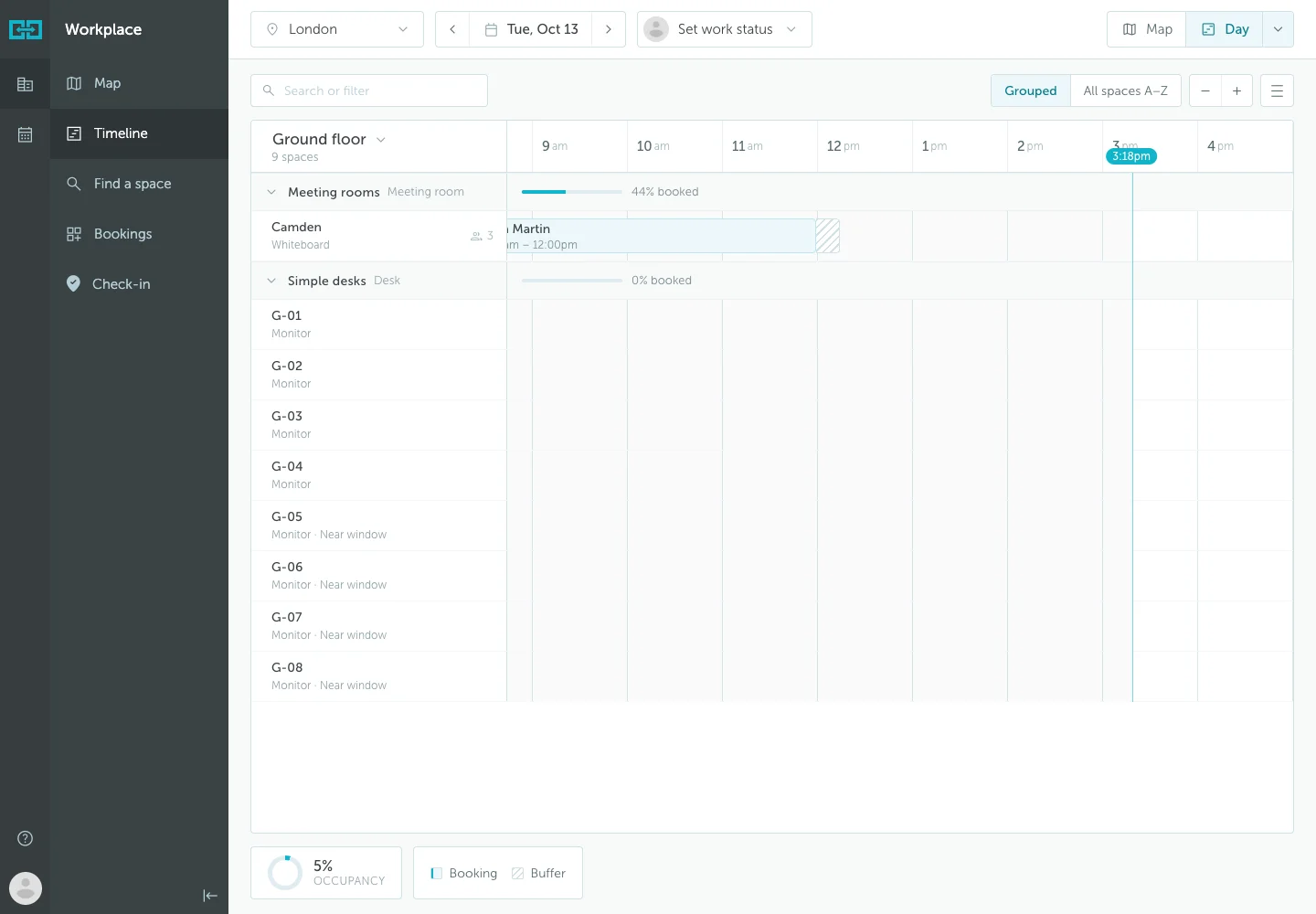Open the London location dropdown
Viewport: 1316px width, 914px height.
point(337,29)
